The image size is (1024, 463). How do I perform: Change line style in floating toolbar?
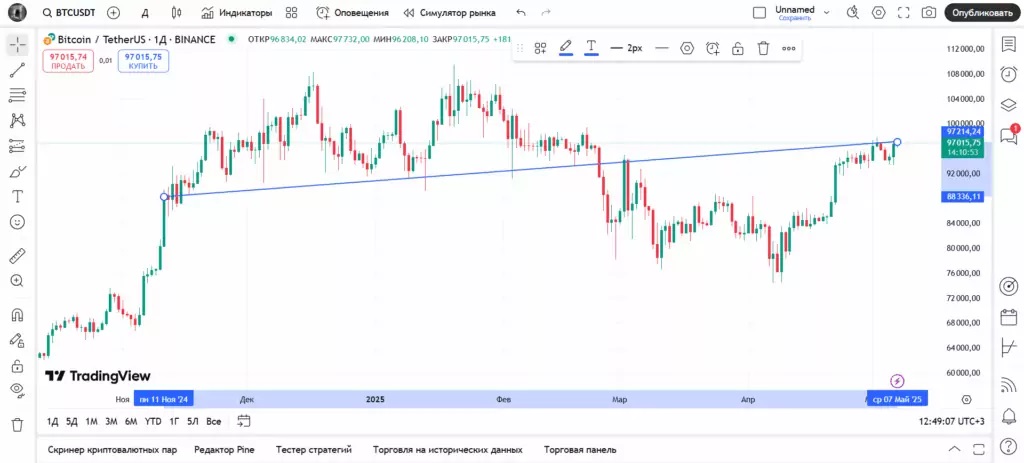(662, 48)
